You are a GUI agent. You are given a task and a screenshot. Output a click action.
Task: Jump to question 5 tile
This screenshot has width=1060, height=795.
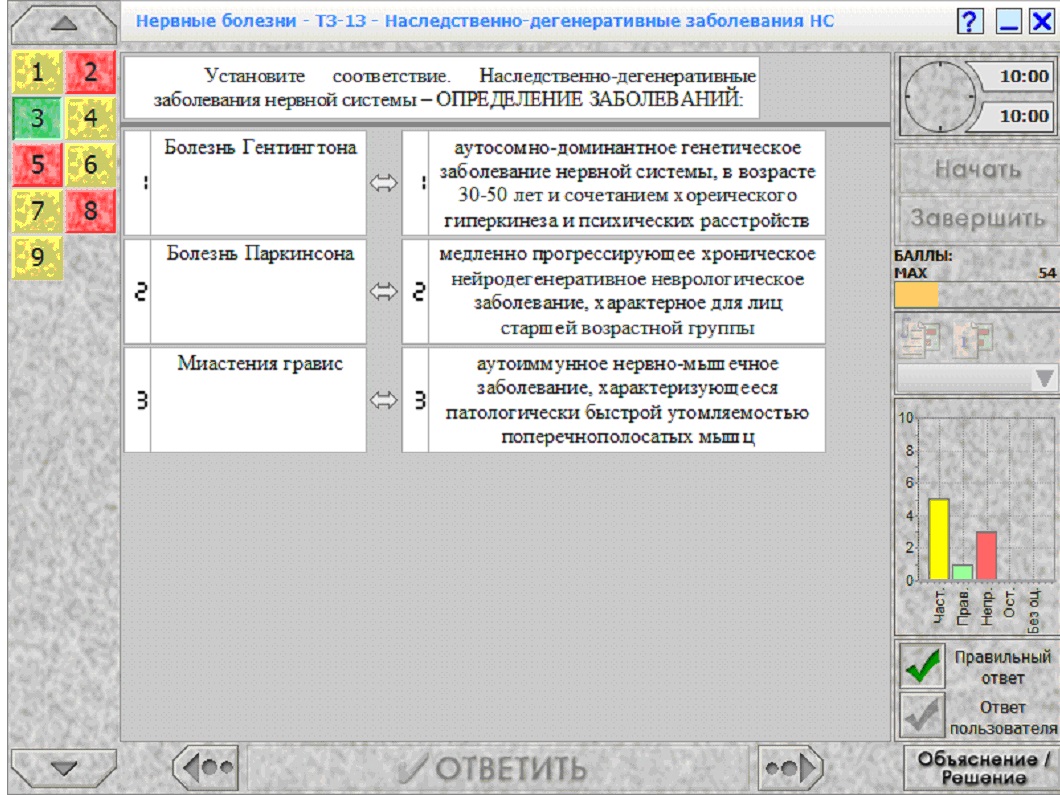(x=37, y=164)
